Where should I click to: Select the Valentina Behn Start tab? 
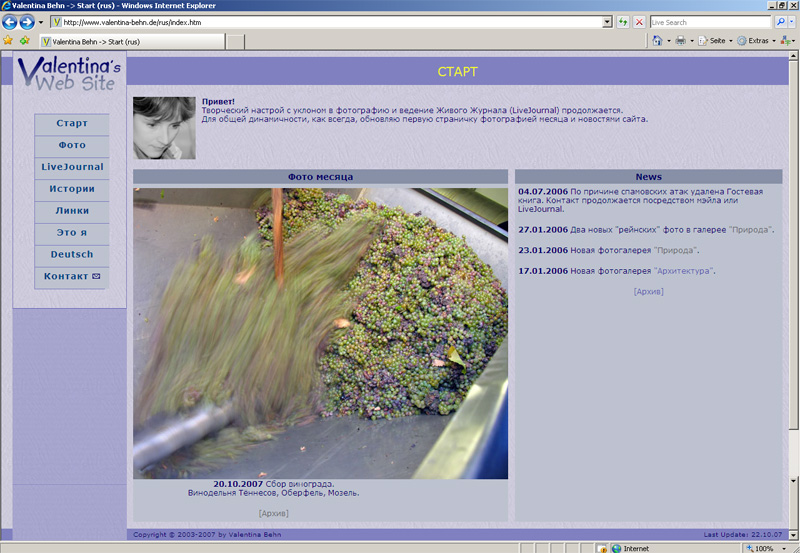tap(133, 42)
